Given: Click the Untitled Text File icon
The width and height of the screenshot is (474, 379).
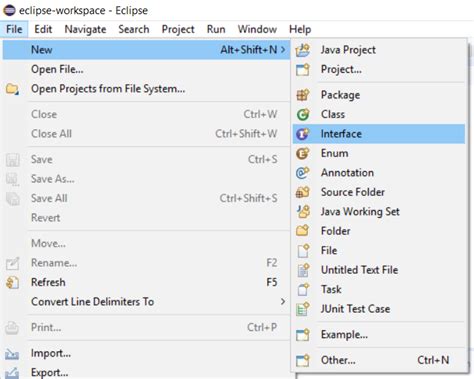Looking at the screenshot, I should [303, 270].
